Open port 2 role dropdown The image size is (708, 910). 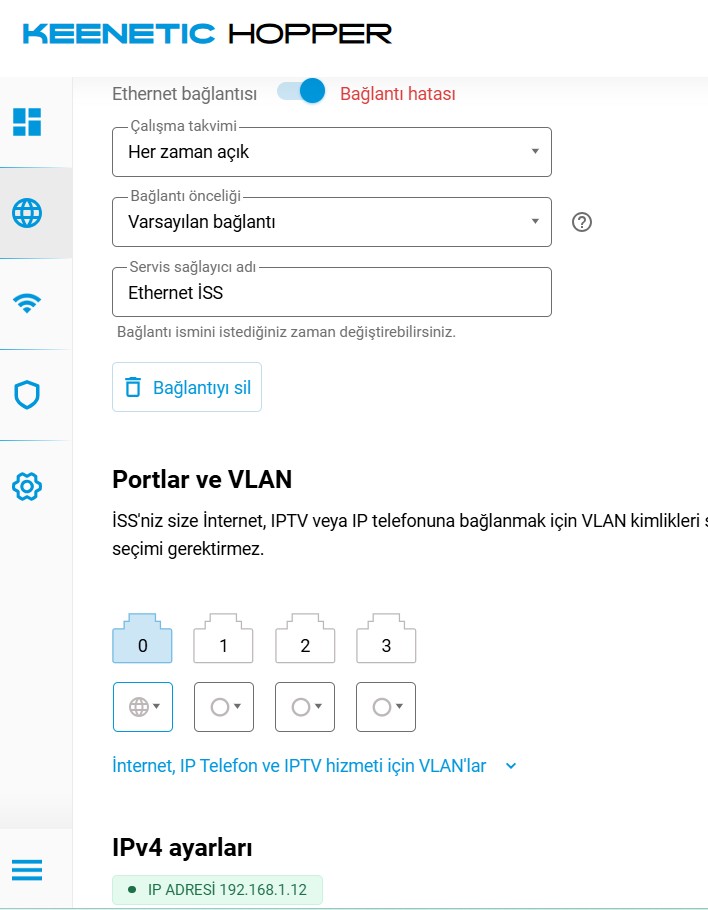[305, 707]
